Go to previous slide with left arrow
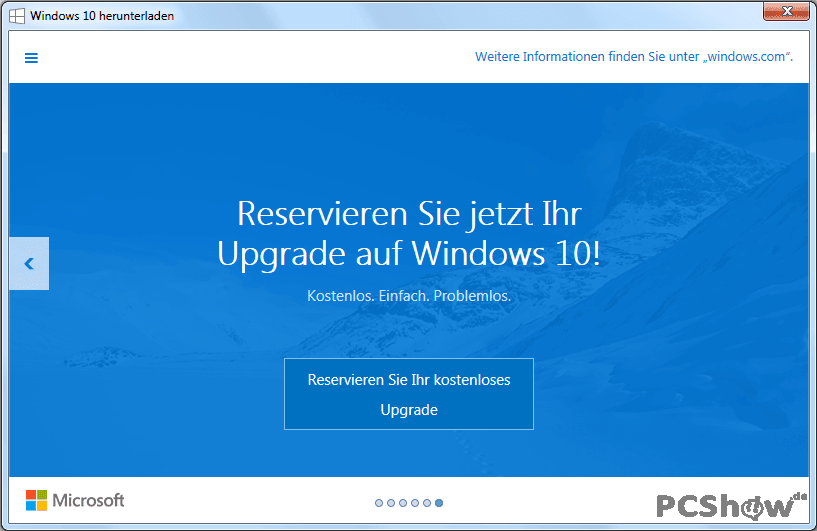Screen dimensions: 817x531 29,264
